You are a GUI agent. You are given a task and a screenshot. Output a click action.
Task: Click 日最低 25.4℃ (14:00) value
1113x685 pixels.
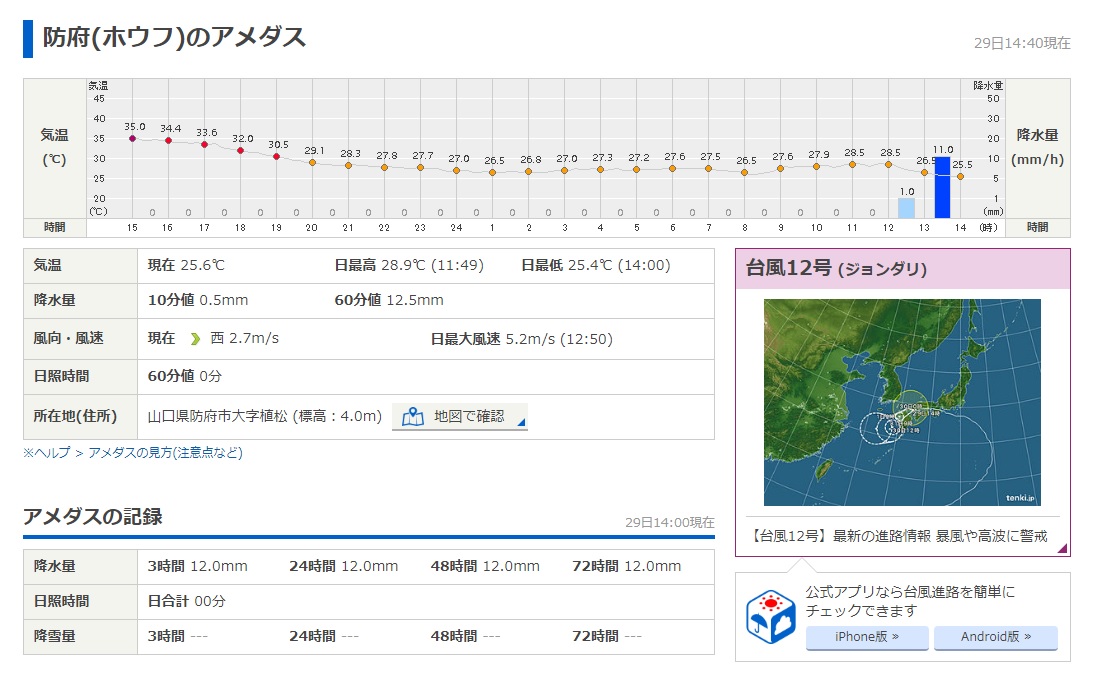tap(596, 265)
